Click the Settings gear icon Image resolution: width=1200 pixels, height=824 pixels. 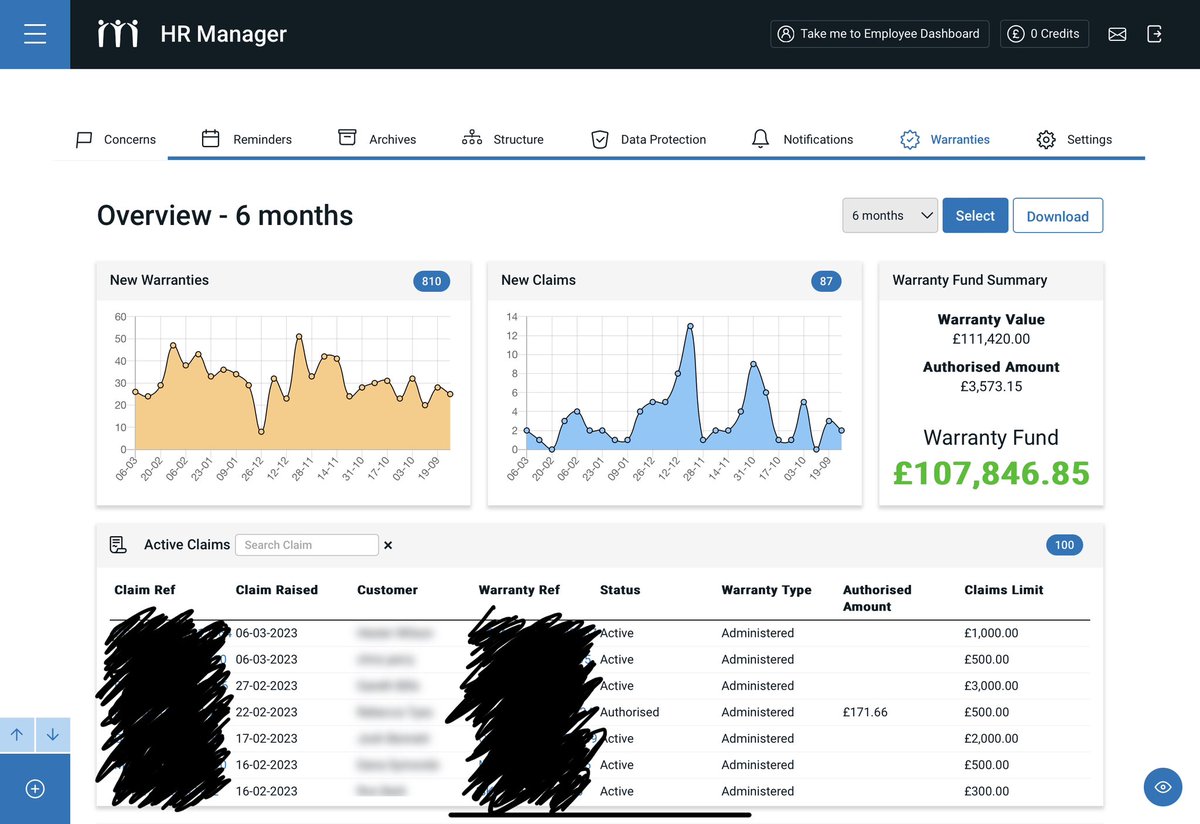point(1046,139)
